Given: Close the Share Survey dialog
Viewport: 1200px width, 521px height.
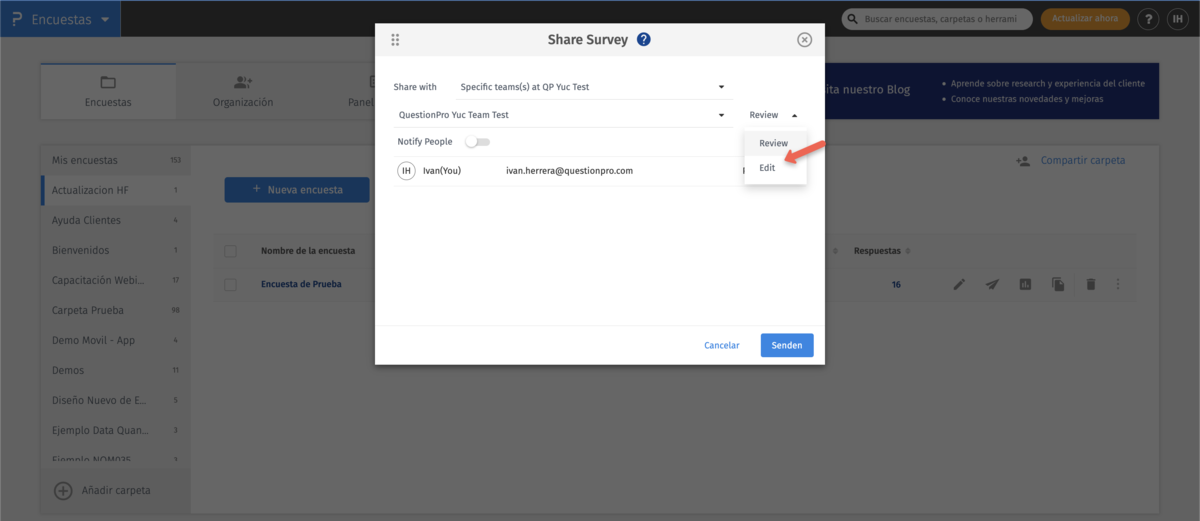Looking at the screenshot, I should coord(804,40).
